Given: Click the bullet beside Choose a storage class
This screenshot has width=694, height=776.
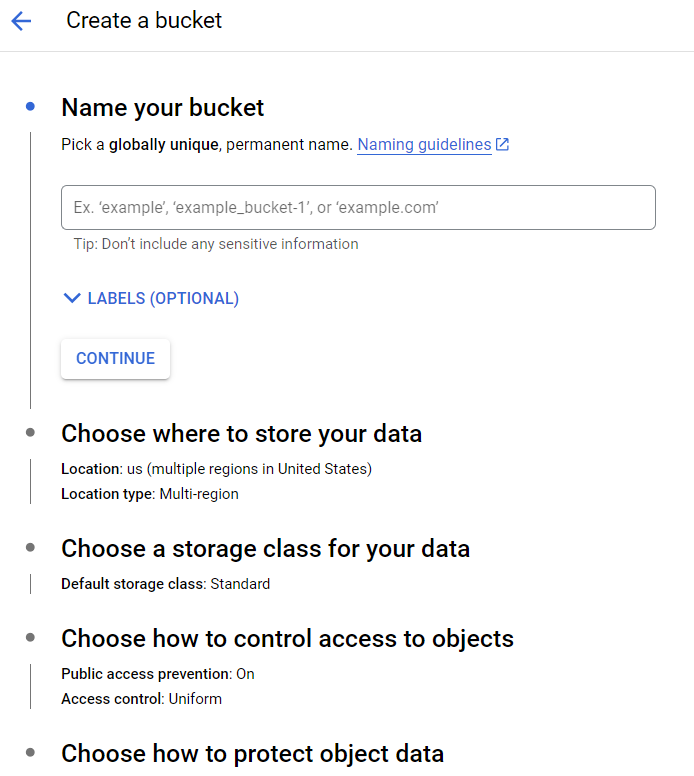Looking at the screenshot, I should [x=31, y=548].
